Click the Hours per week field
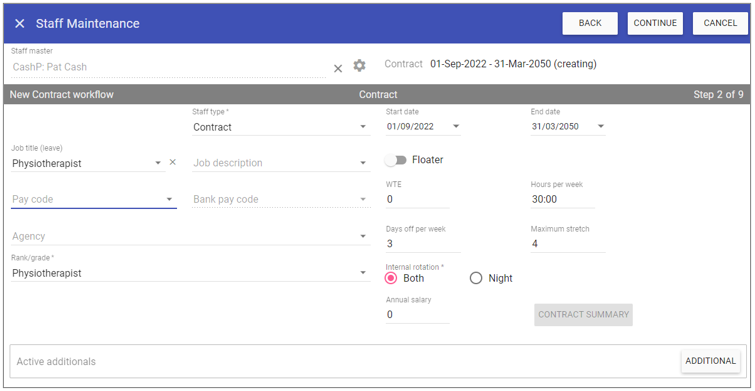The width and height of the screenshot is (755, 391). tap(562, 199)
